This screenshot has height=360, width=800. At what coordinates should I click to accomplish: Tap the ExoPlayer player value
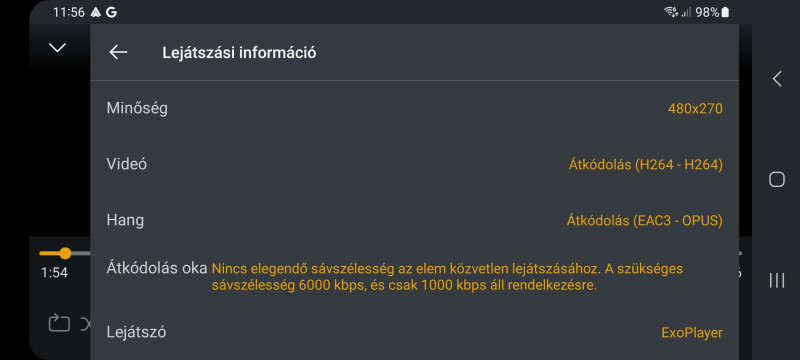coord(692,333)
